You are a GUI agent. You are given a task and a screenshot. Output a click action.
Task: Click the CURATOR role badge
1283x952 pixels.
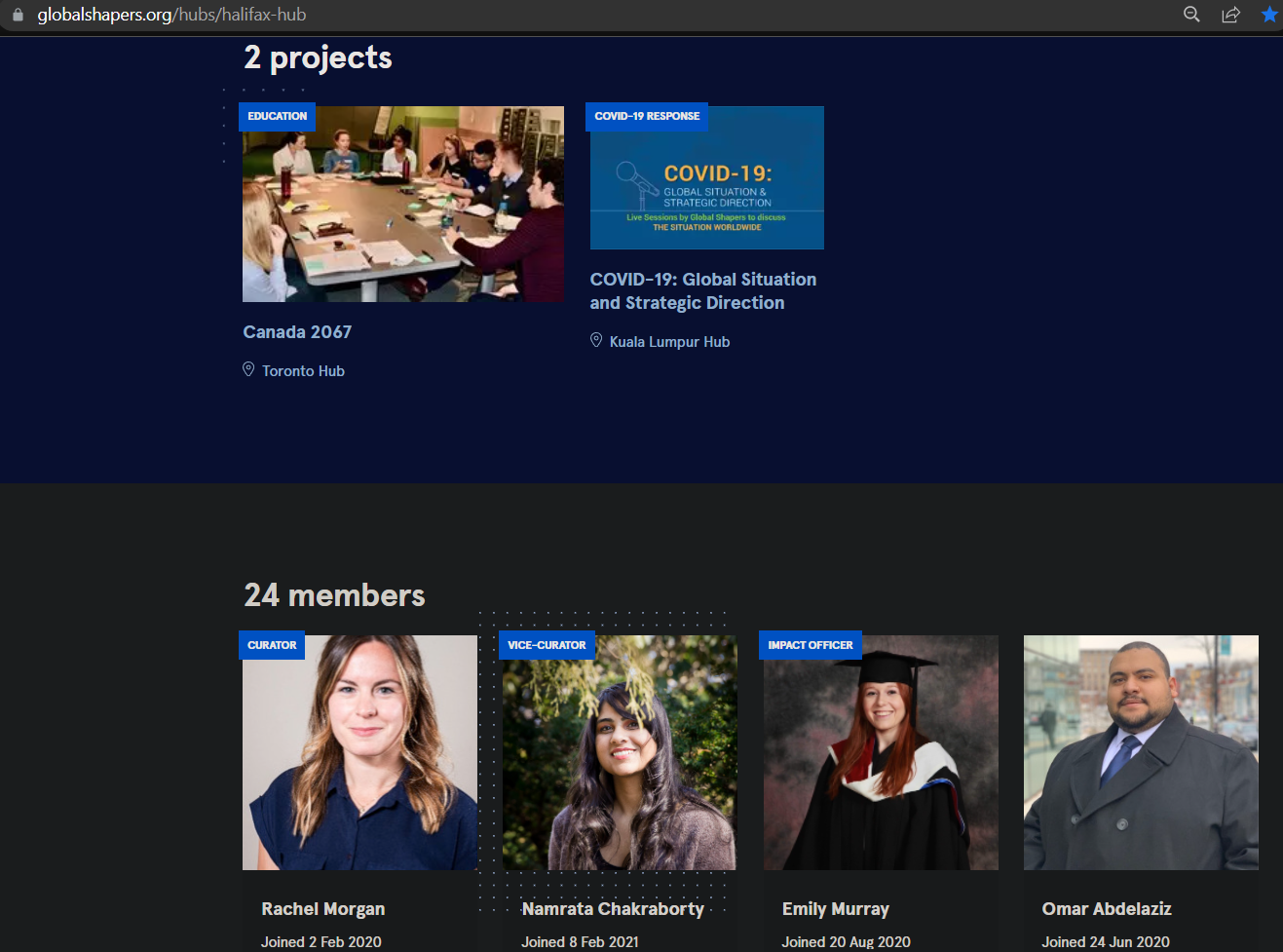click(272, 645)
